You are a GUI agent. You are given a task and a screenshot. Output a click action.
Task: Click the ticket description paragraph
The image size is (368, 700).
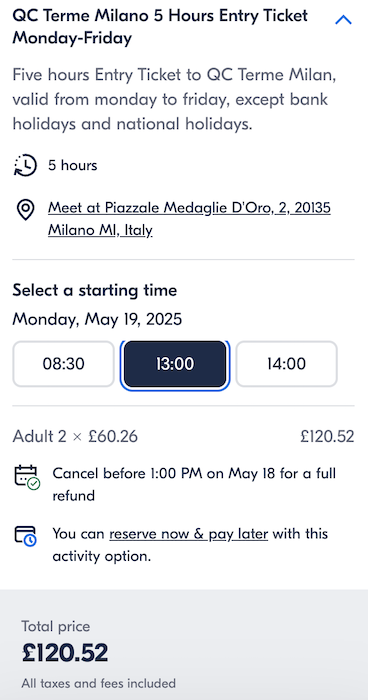point(174,99)
